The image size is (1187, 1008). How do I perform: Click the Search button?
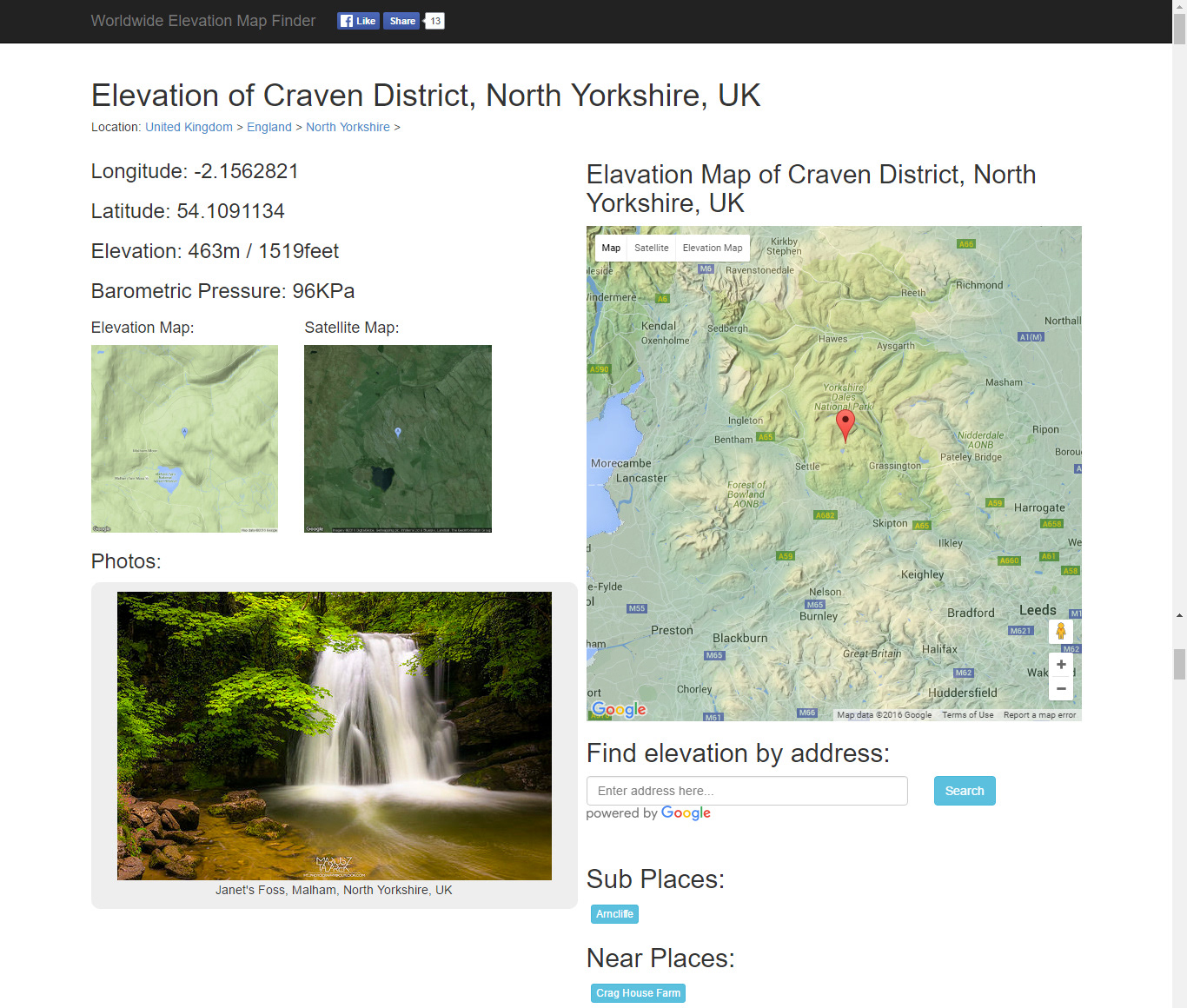click(x=964, y=791)
